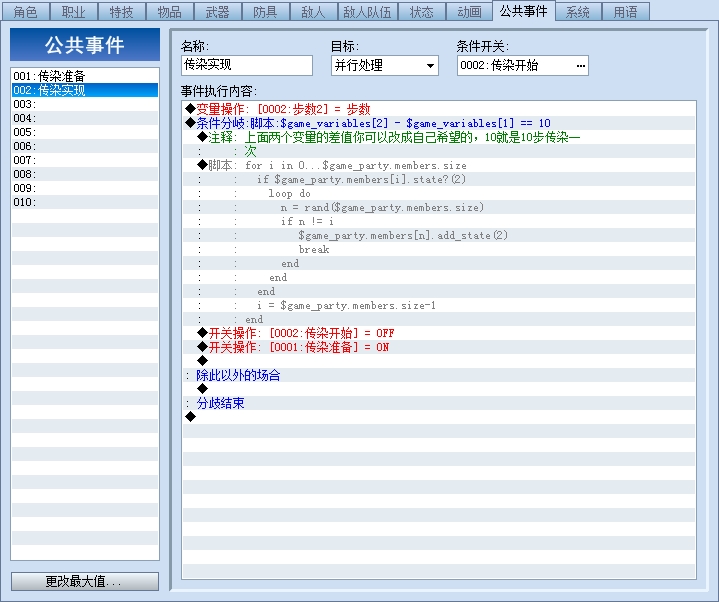Select empty command slot above 除此以外的场合
The height and width of the screenshot is (602, 719).
(439, 361)
